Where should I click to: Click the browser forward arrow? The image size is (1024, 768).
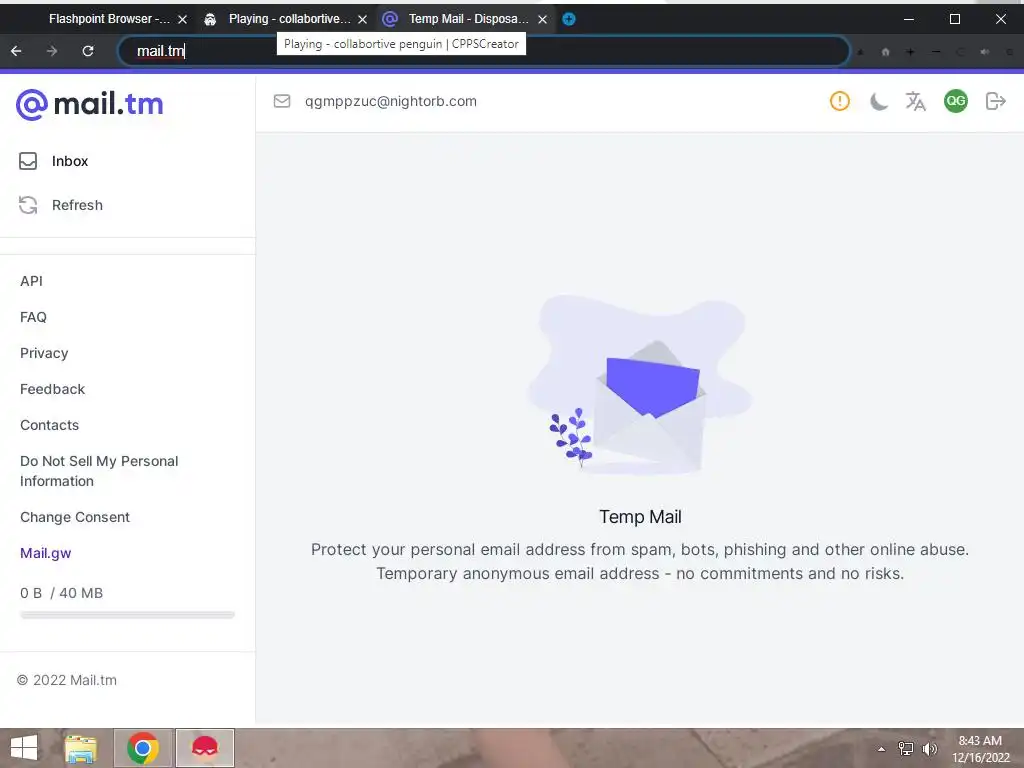(x=52, y=51)
